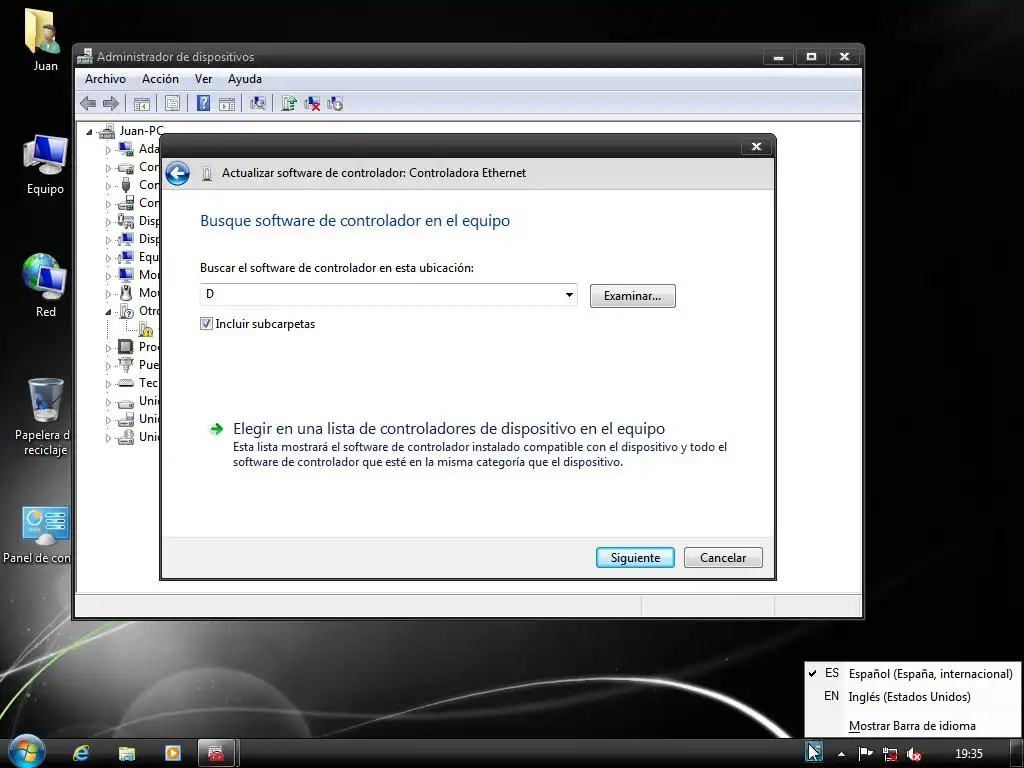Viewport: 1024px width, 768px height.
Task: Uncheck Incluir subcarpetas
Action: pyautogui.click(x=206, y=324)
